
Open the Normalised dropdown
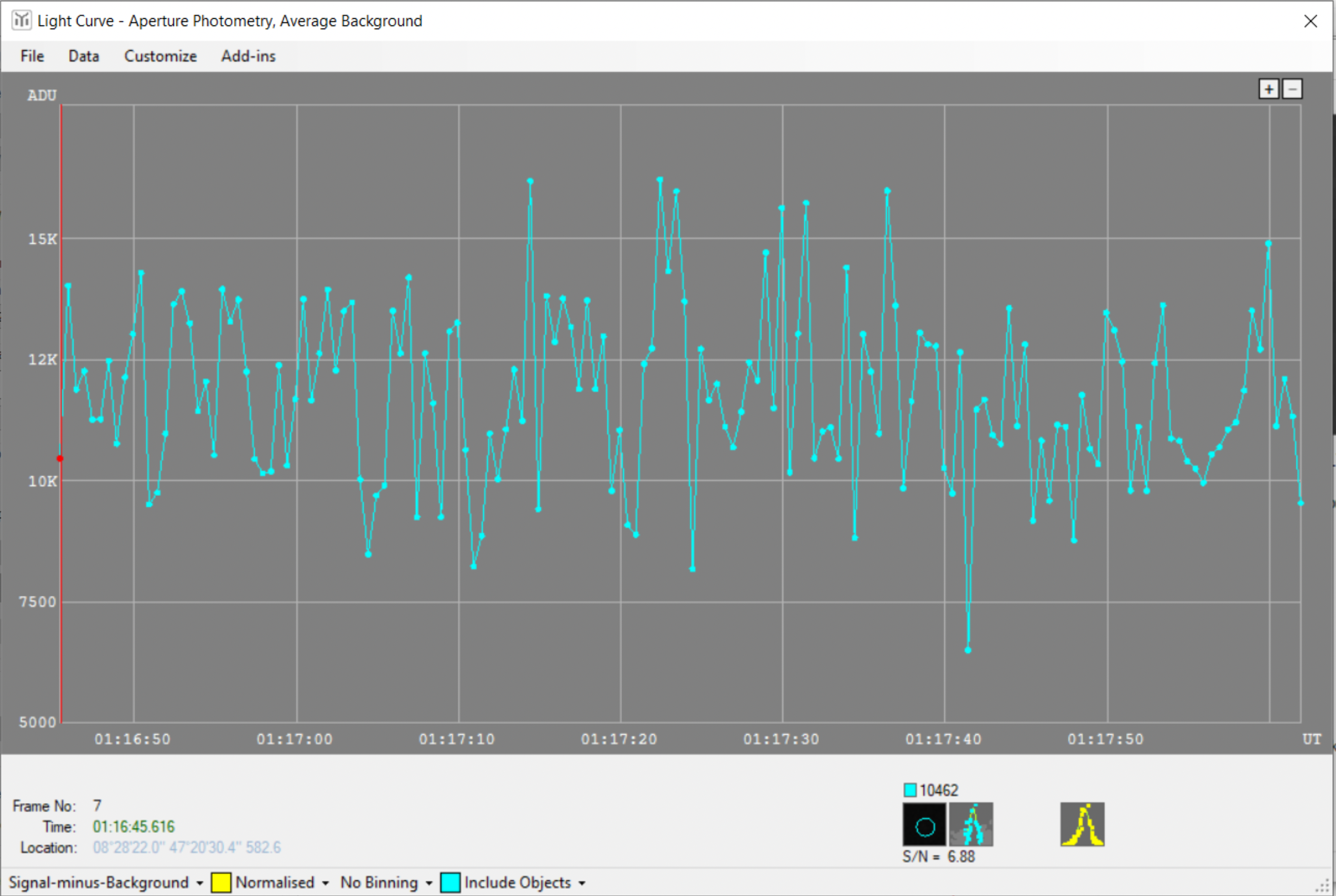(326, 883)
